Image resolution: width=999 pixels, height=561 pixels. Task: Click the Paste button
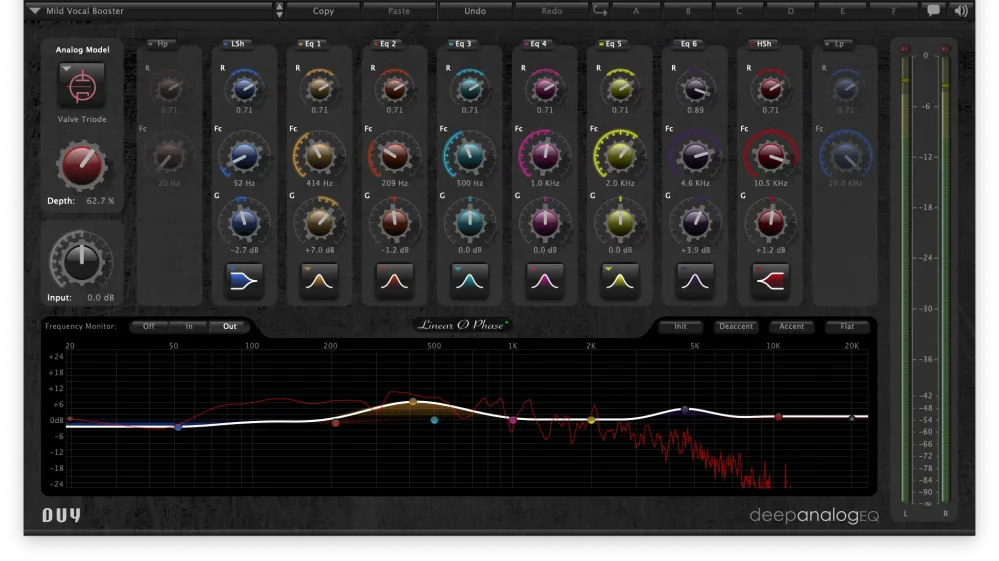click(399, 11)
